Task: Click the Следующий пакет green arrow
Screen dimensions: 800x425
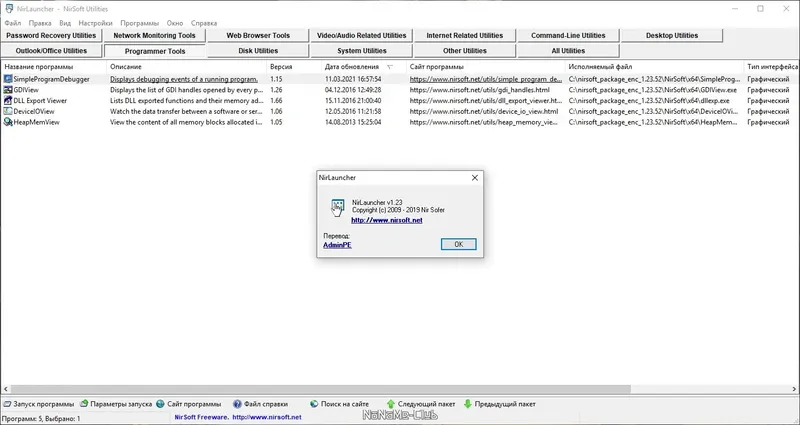Action: click(391, 404)
